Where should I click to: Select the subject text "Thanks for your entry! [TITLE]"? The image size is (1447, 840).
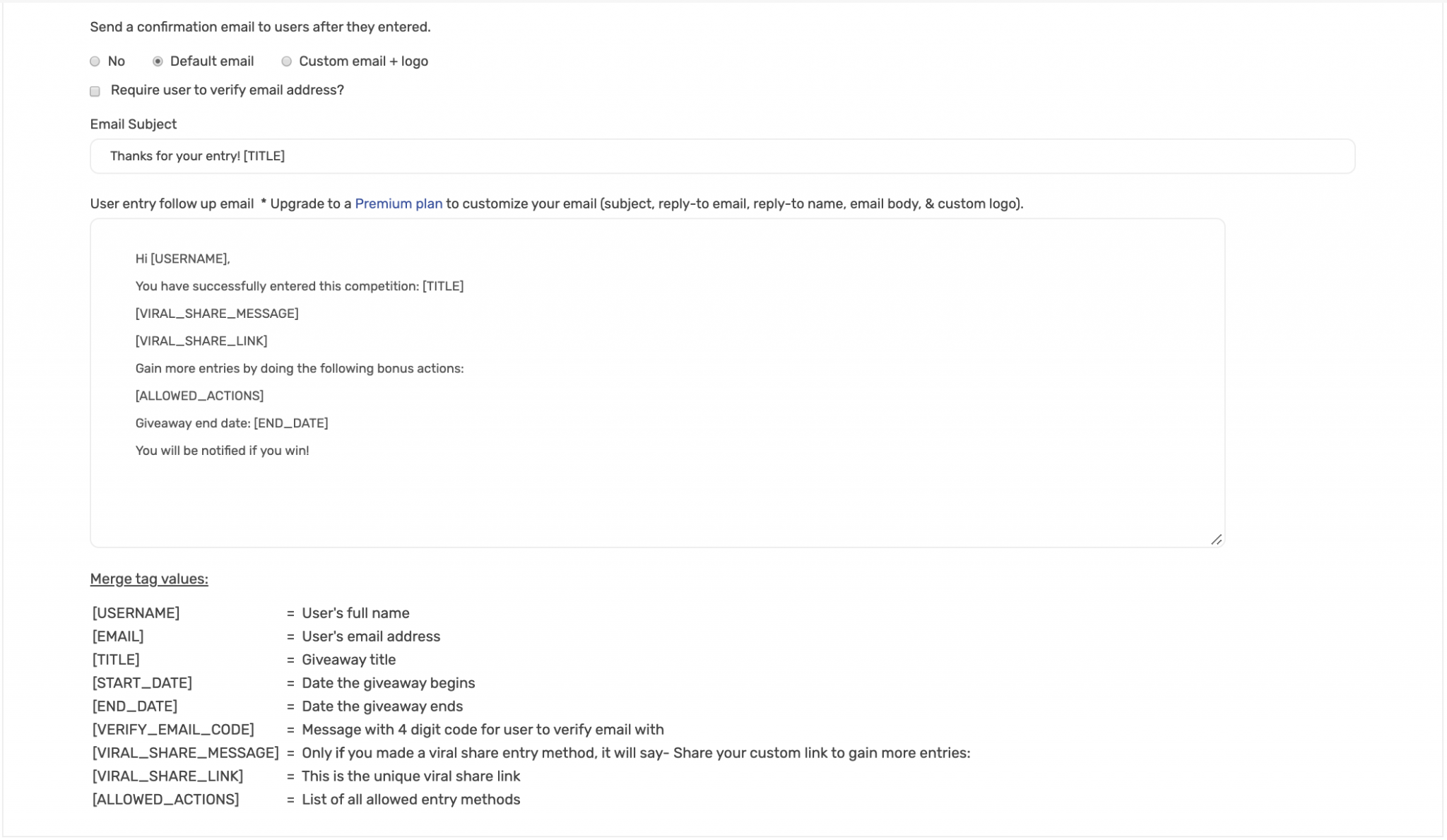199,155
